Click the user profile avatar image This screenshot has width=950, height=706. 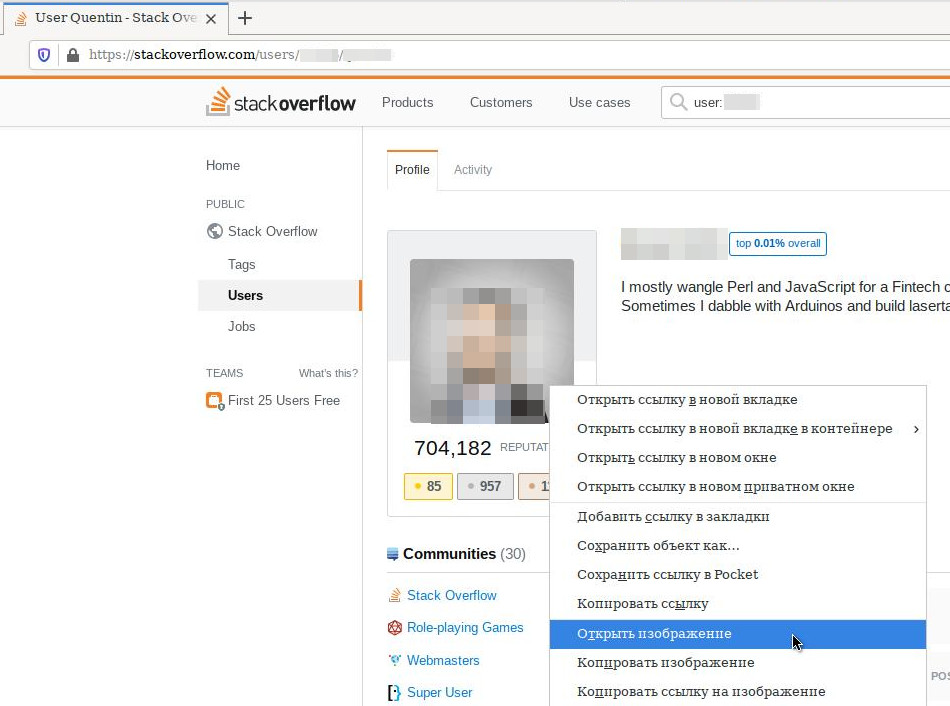coord(491,341)
